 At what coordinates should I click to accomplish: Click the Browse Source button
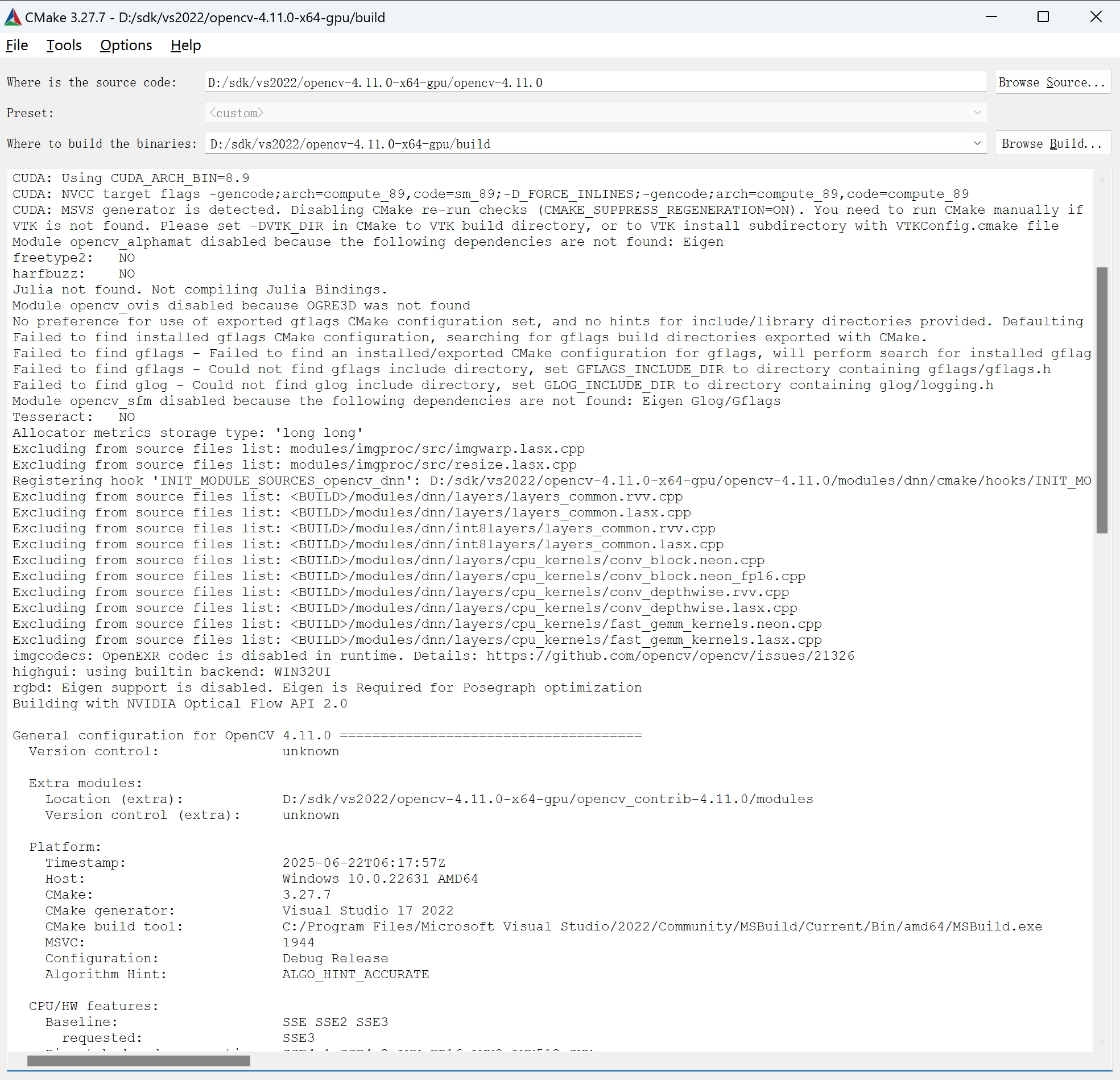1052,82
